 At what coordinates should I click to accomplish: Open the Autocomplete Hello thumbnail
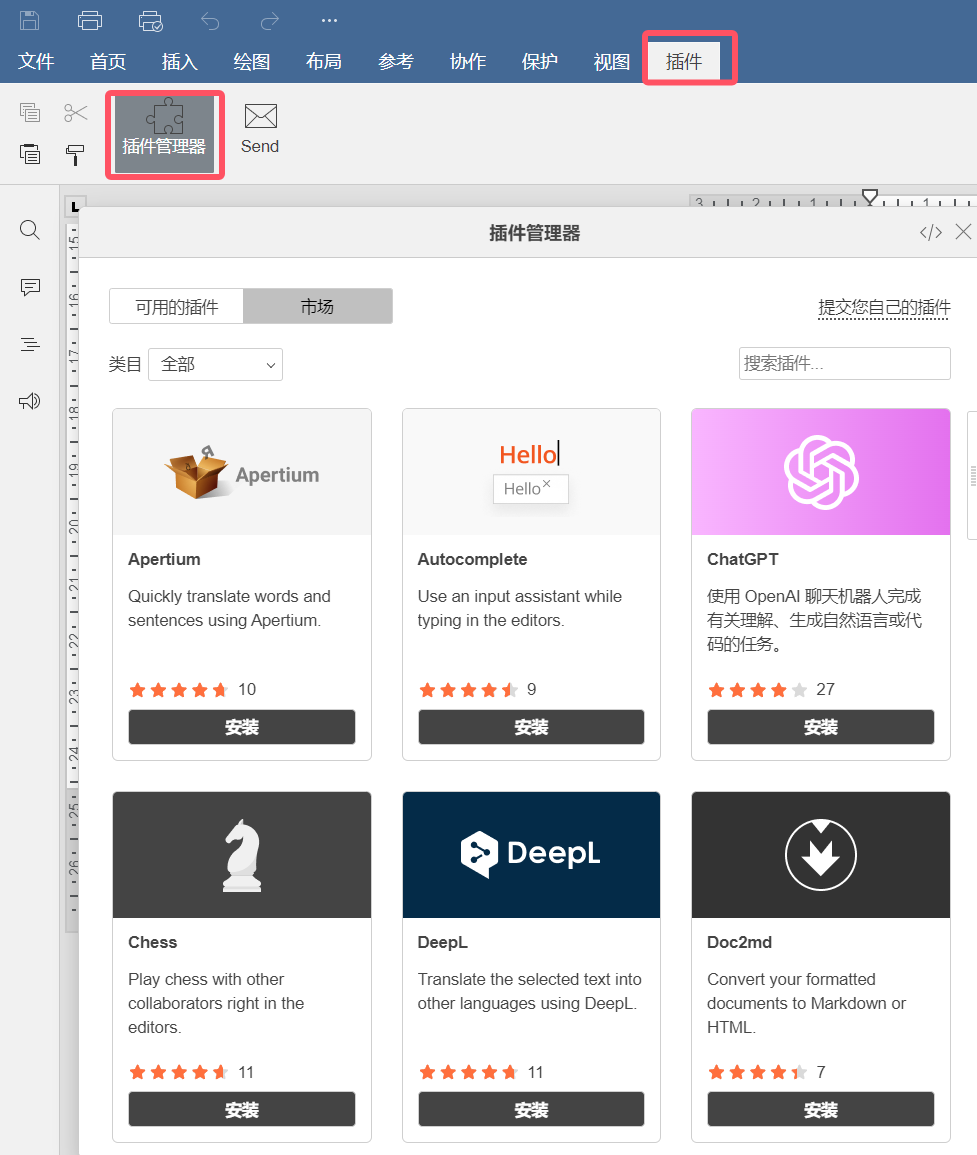tap(531, 472)
